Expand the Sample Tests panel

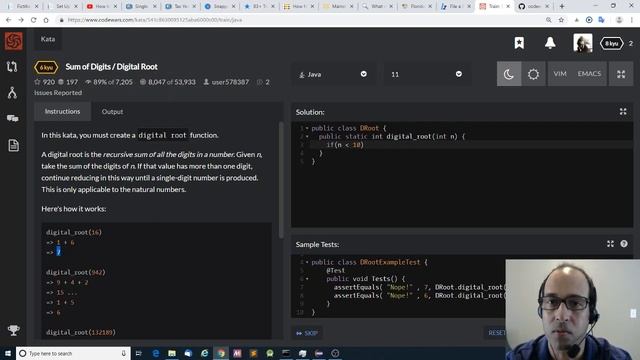[x=610, y=244]
